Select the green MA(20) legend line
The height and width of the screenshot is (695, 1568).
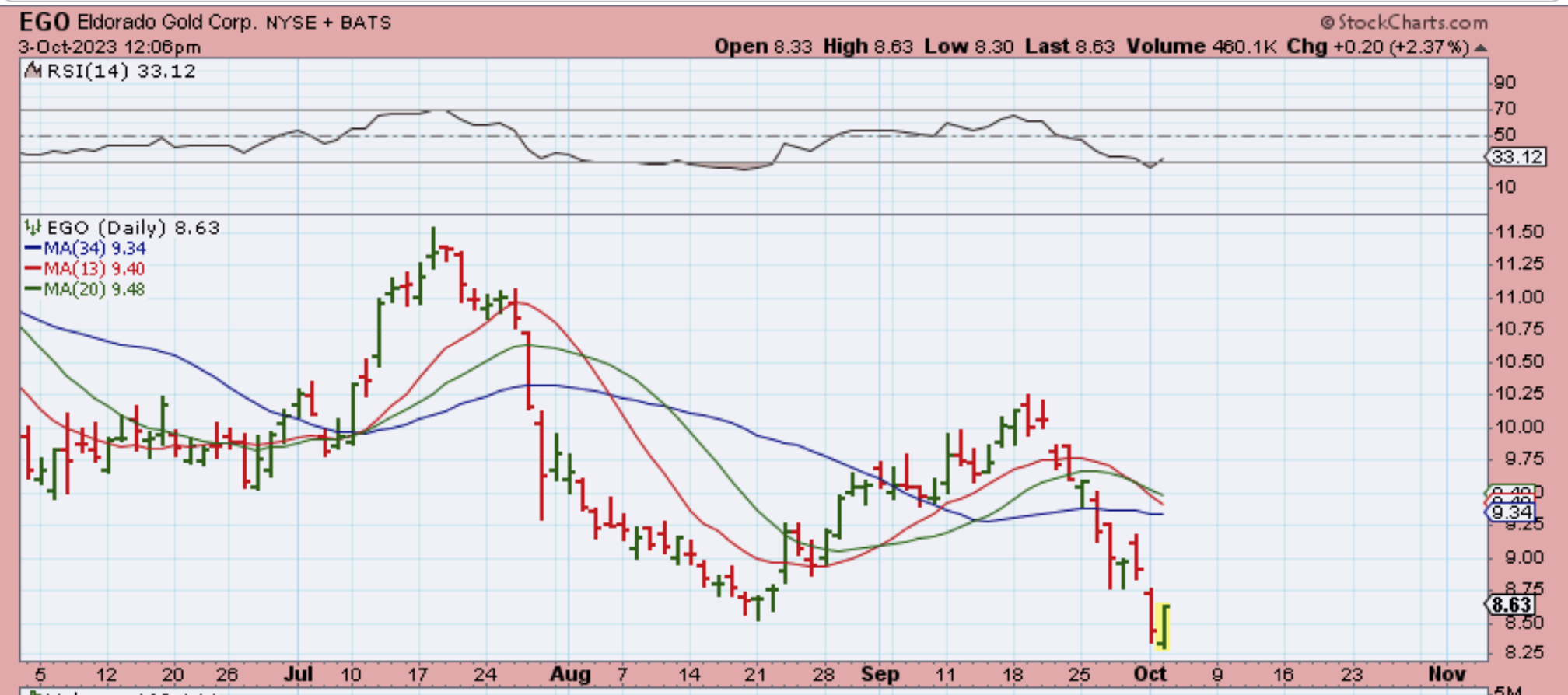click(x=33, y=288)
